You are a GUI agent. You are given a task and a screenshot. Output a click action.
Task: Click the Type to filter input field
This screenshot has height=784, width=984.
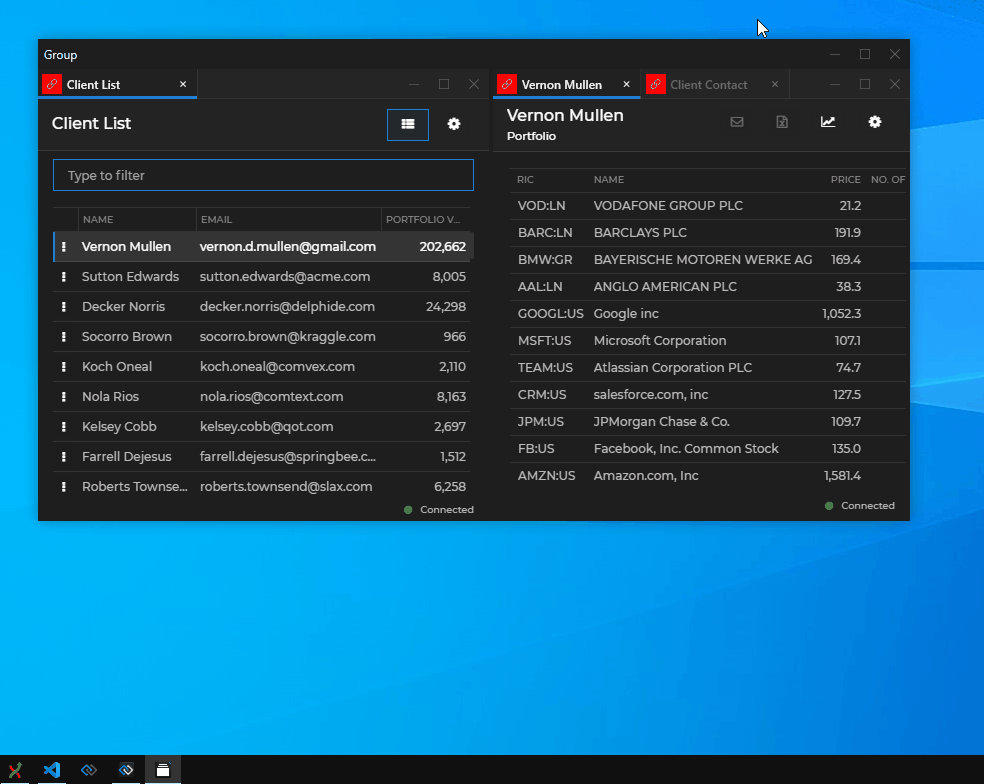[x=263, y=174]
